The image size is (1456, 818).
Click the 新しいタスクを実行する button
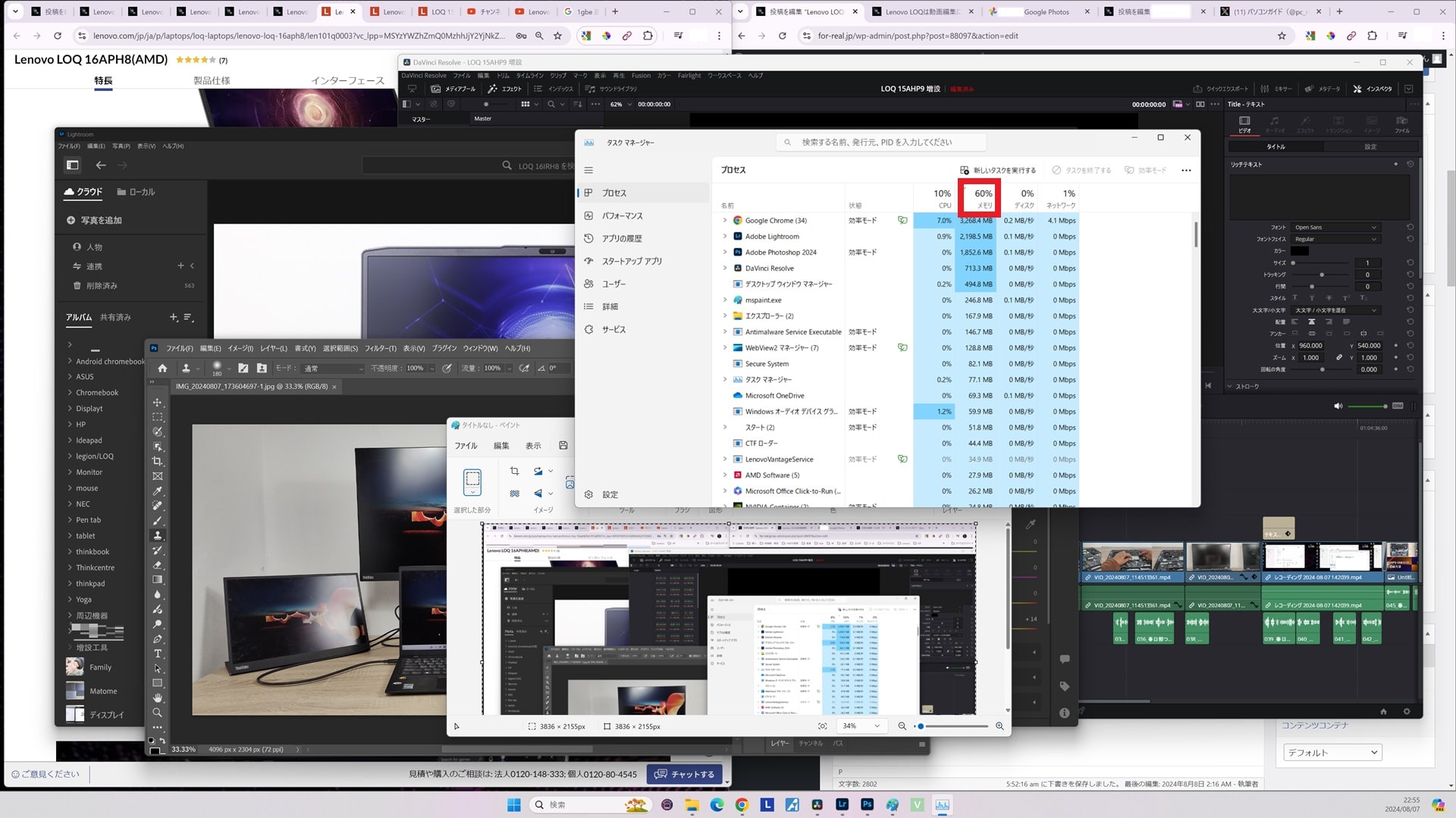coord(997,171)
